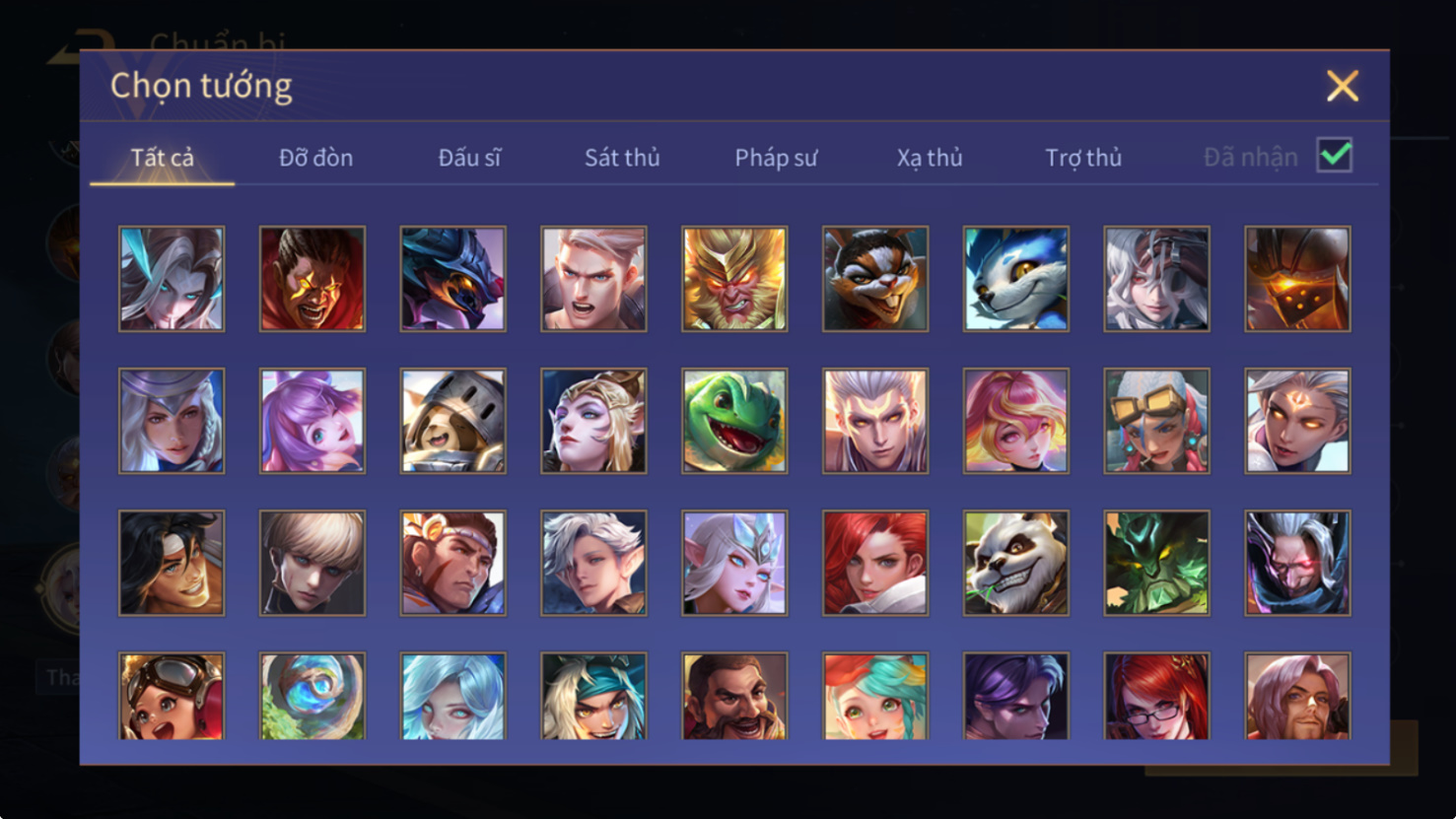
Task: Select the blue wolf hero portrait
Action: pos(1016,279)
